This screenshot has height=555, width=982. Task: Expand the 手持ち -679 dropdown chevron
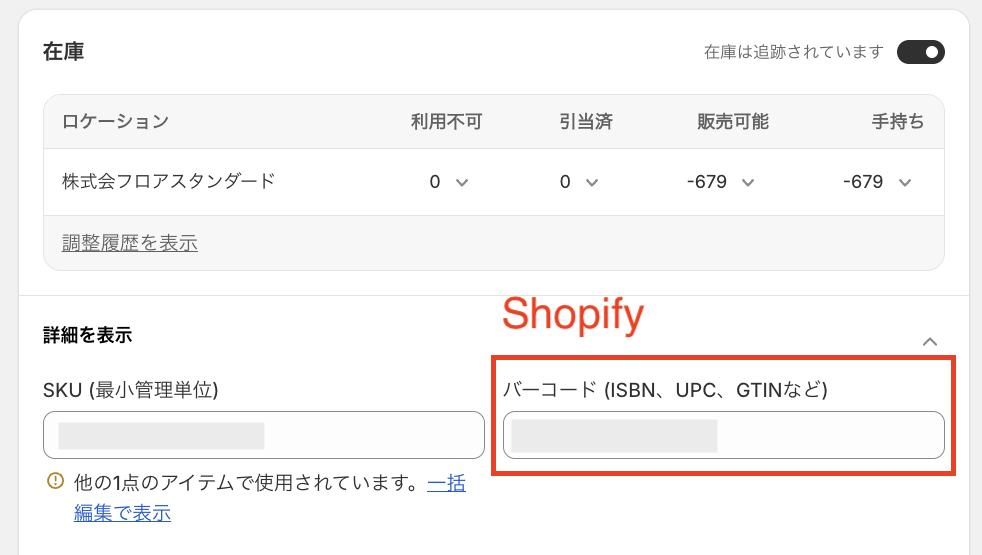tap(905, 183)
